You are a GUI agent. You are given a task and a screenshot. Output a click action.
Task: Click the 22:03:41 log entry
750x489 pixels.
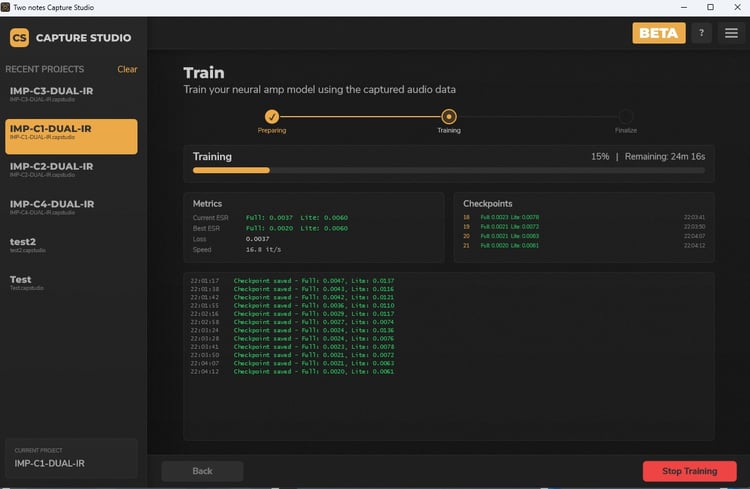(x=292, y=347)
